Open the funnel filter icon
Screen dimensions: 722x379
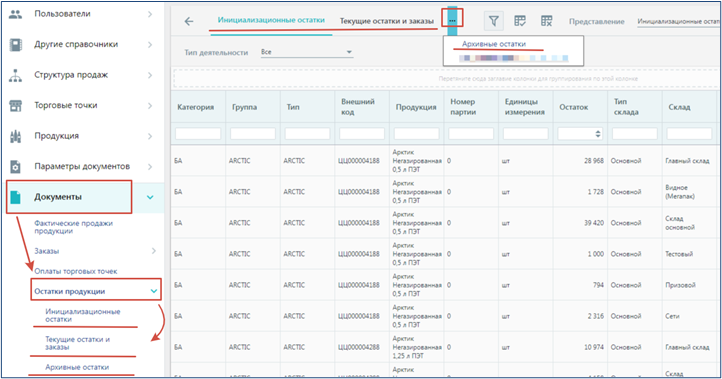[494, 21]
